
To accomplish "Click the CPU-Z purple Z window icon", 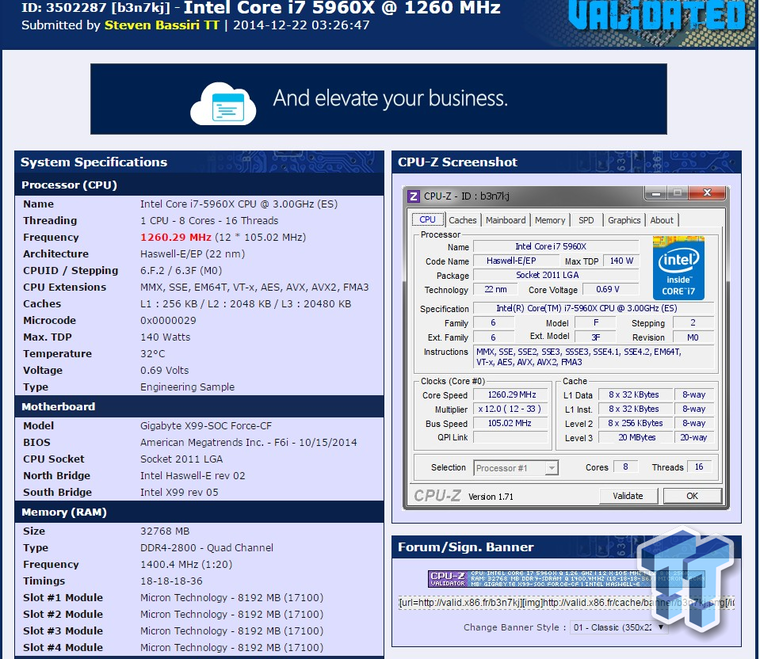I will [413, 196].
